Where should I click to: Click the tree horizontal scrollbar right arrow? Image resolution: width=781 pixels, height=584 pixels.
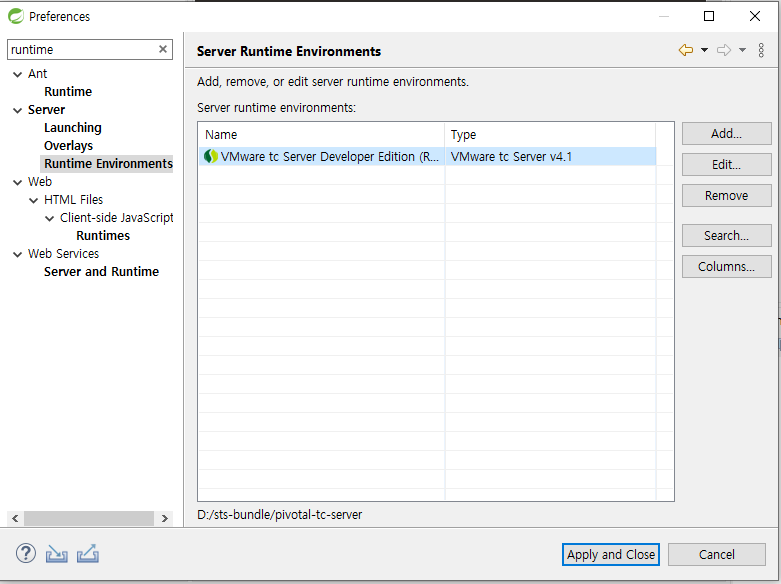tap(165, 518)
